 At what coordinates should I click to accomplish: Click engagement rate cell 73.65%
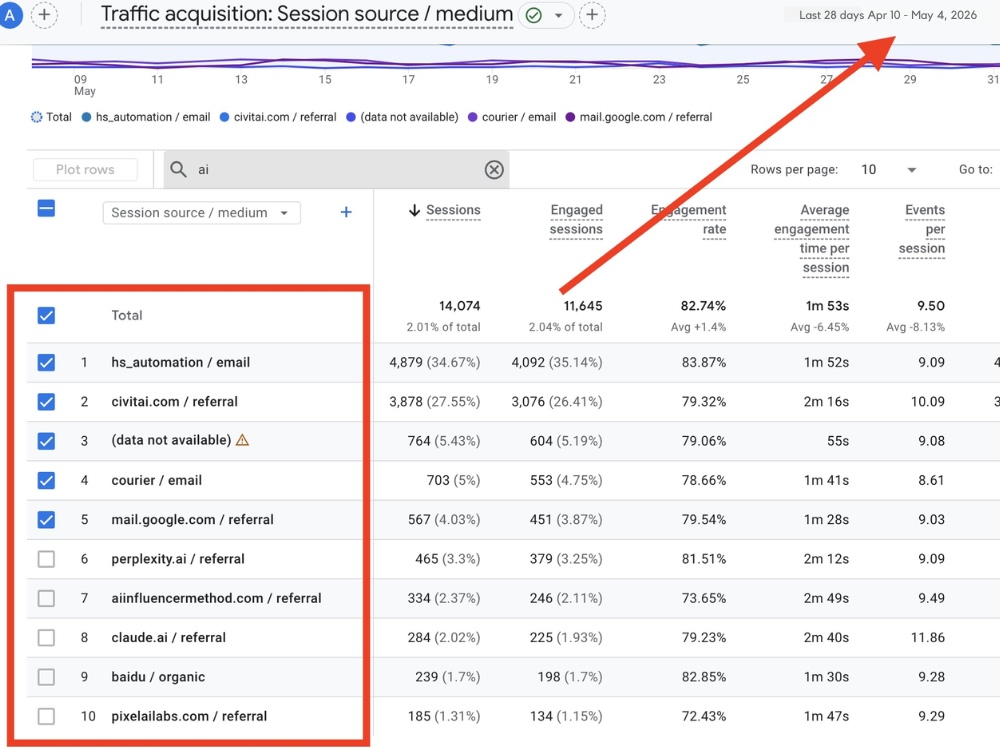tap(703, 598)
